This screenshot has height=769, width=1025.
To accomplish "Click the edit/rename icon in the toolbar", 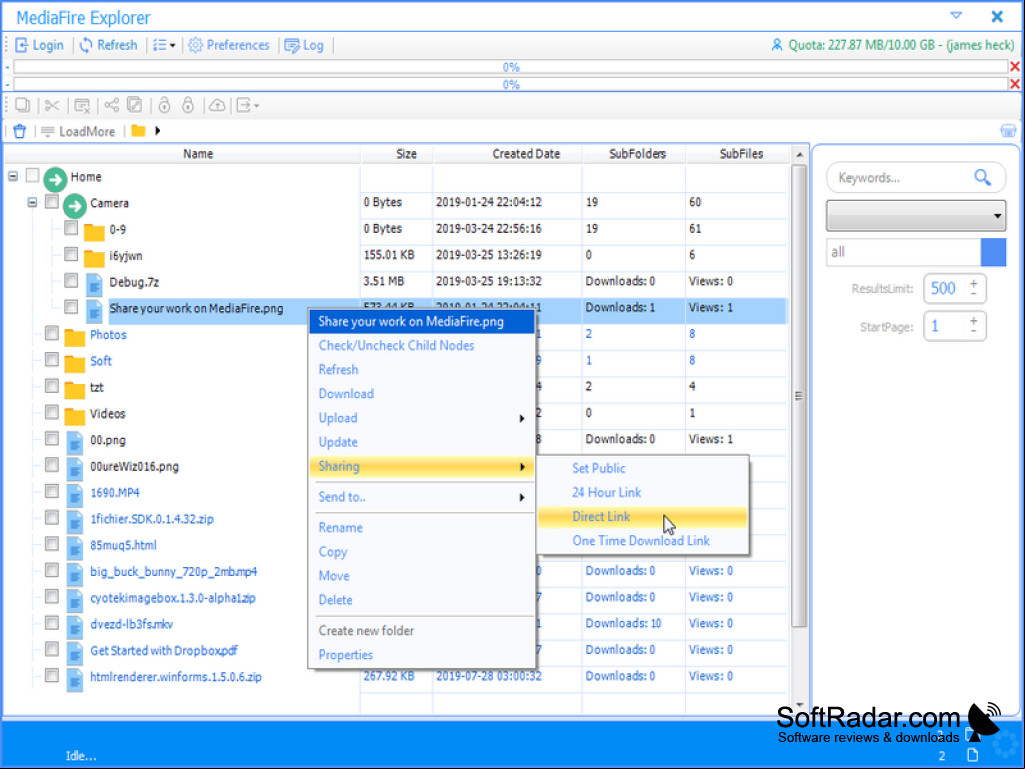I will coord(135,105).
